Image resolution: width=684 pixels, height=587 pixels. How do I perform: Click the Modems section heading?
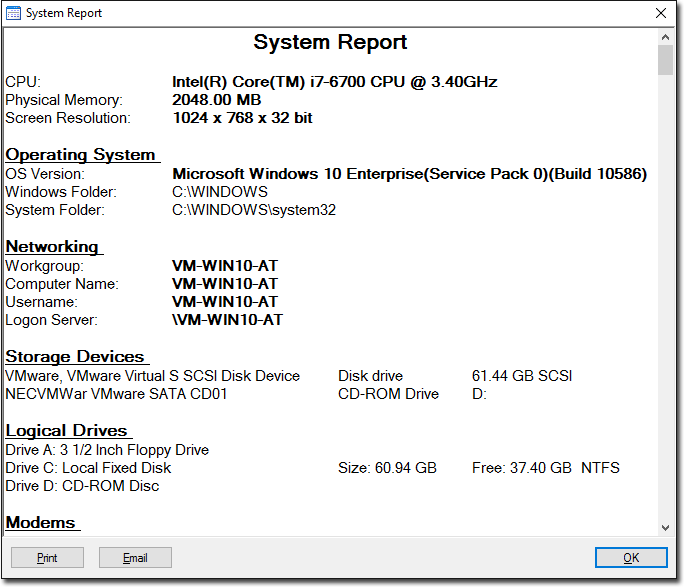coord(41,523)
